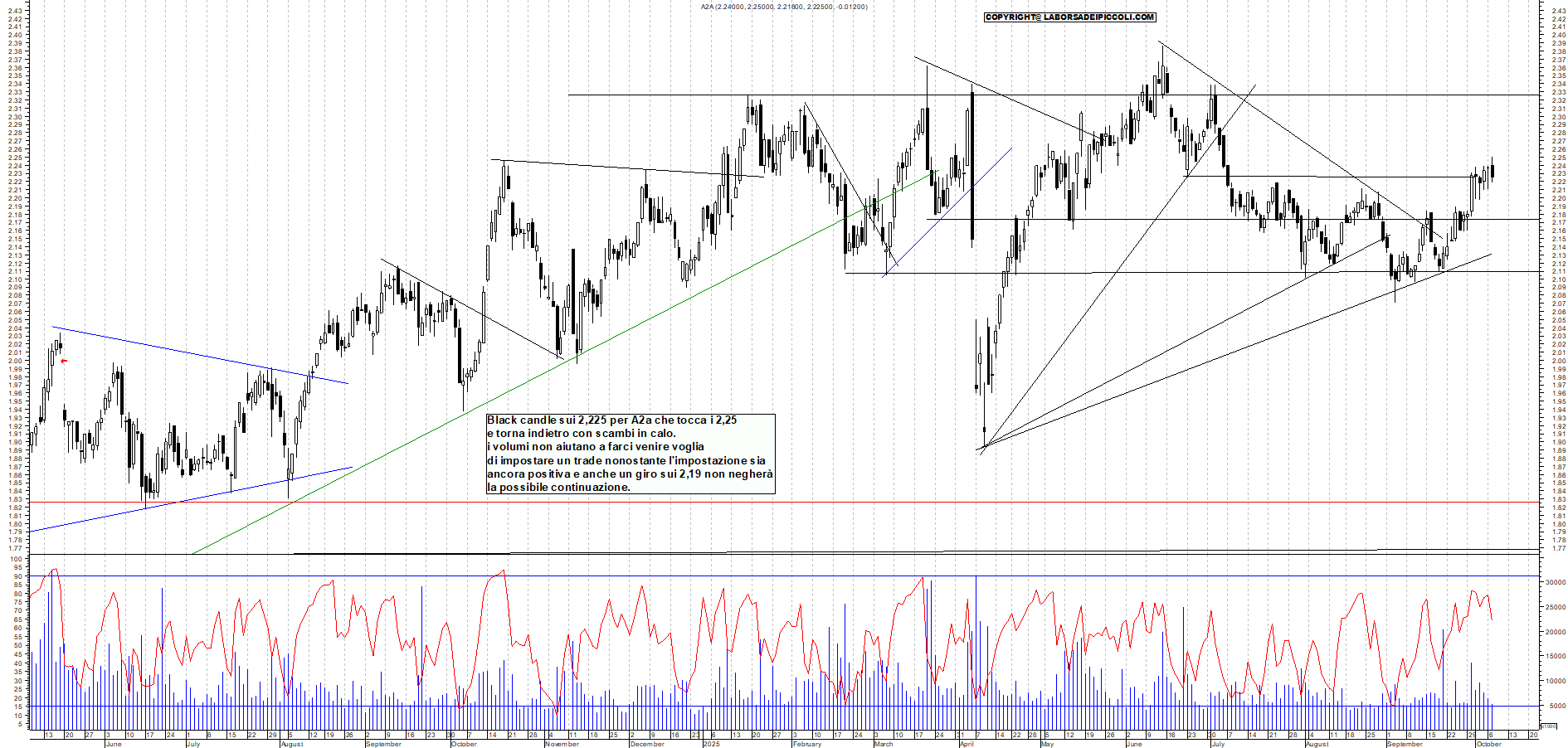
Task: Click the April label on time axis
Action: pos(966,744)
